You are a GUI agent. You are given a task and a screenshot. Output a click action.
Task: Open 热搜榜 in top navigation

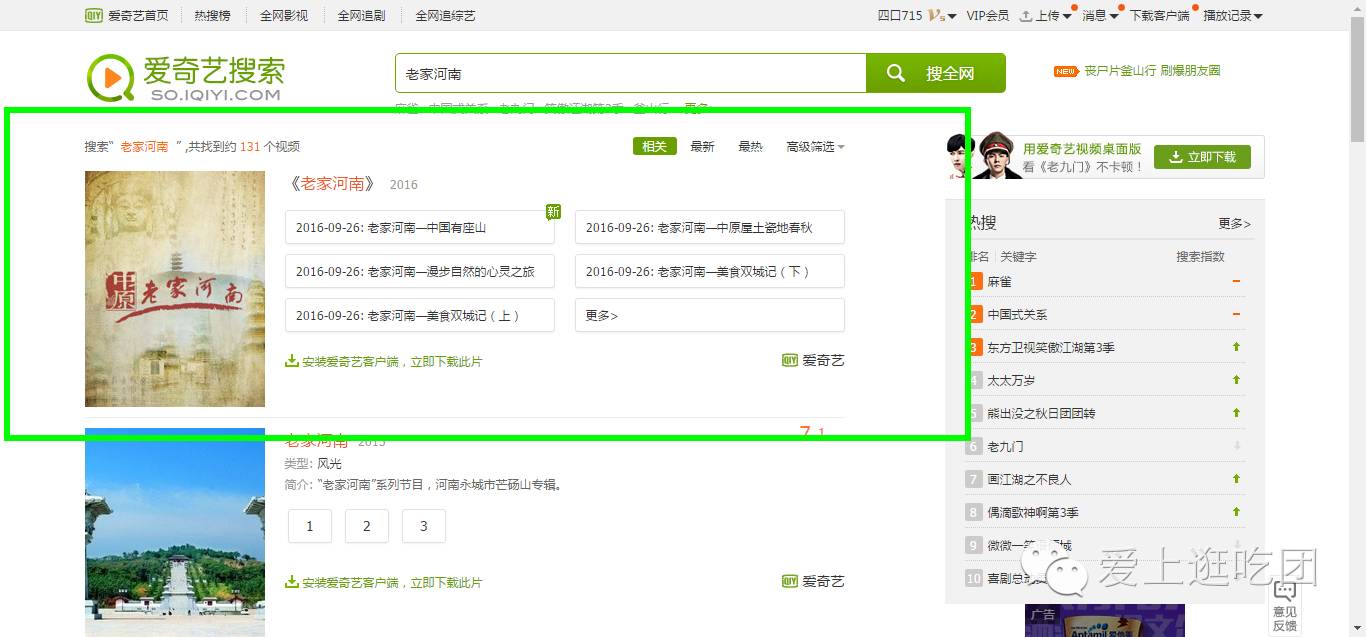(212, 15)
